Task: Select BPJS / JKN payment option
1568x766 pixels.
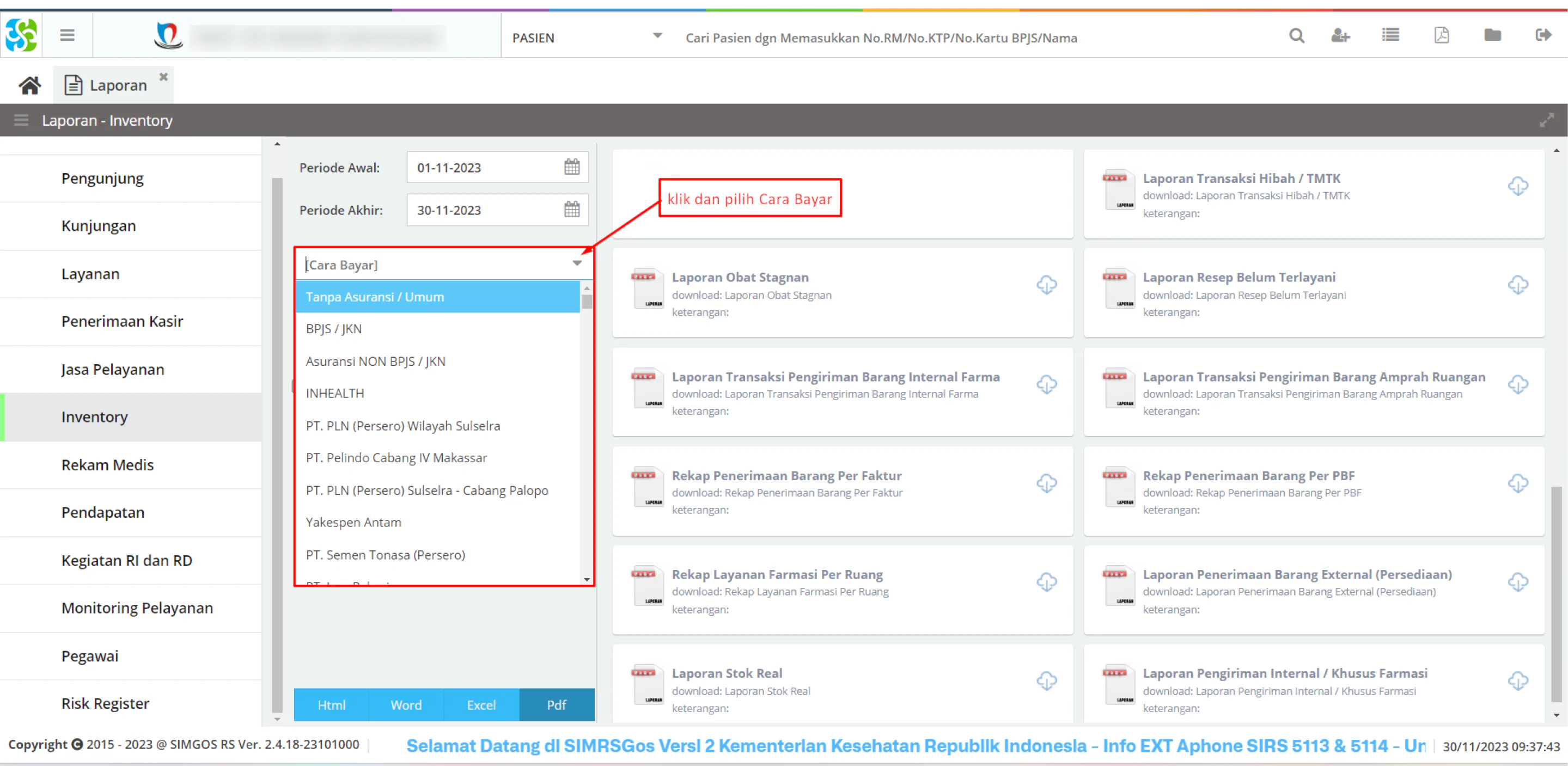Action: coord(437,329)
